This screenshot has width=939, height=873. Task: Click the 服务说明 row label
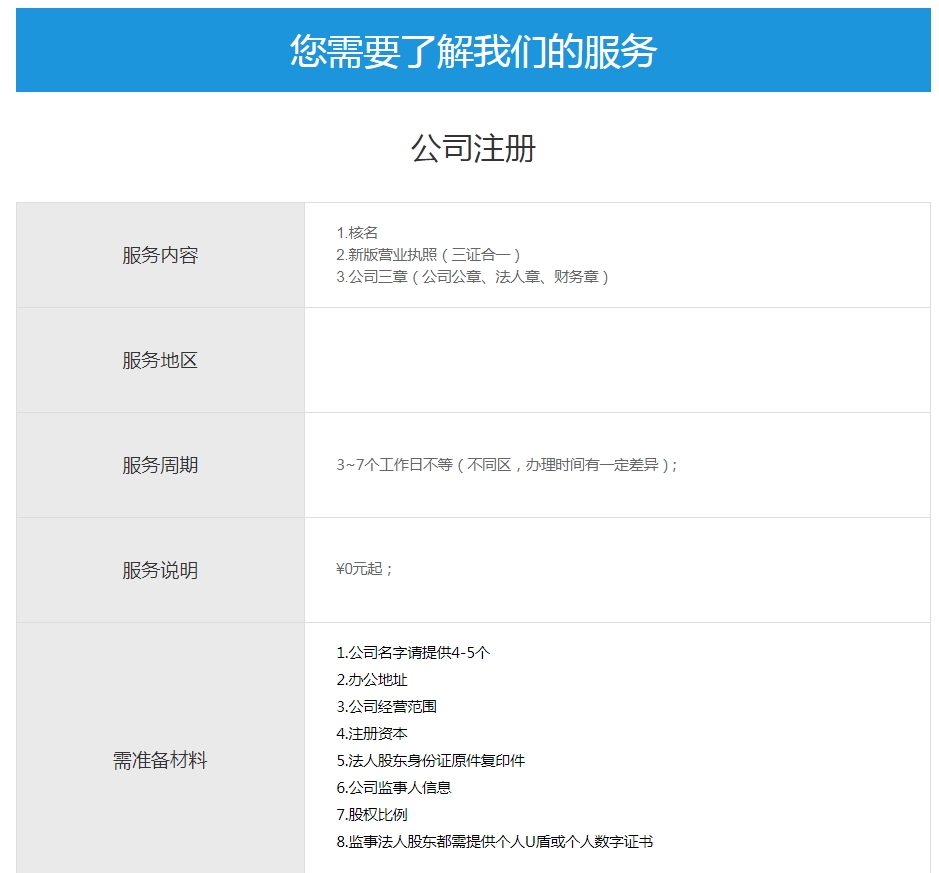tap(159, 570)
